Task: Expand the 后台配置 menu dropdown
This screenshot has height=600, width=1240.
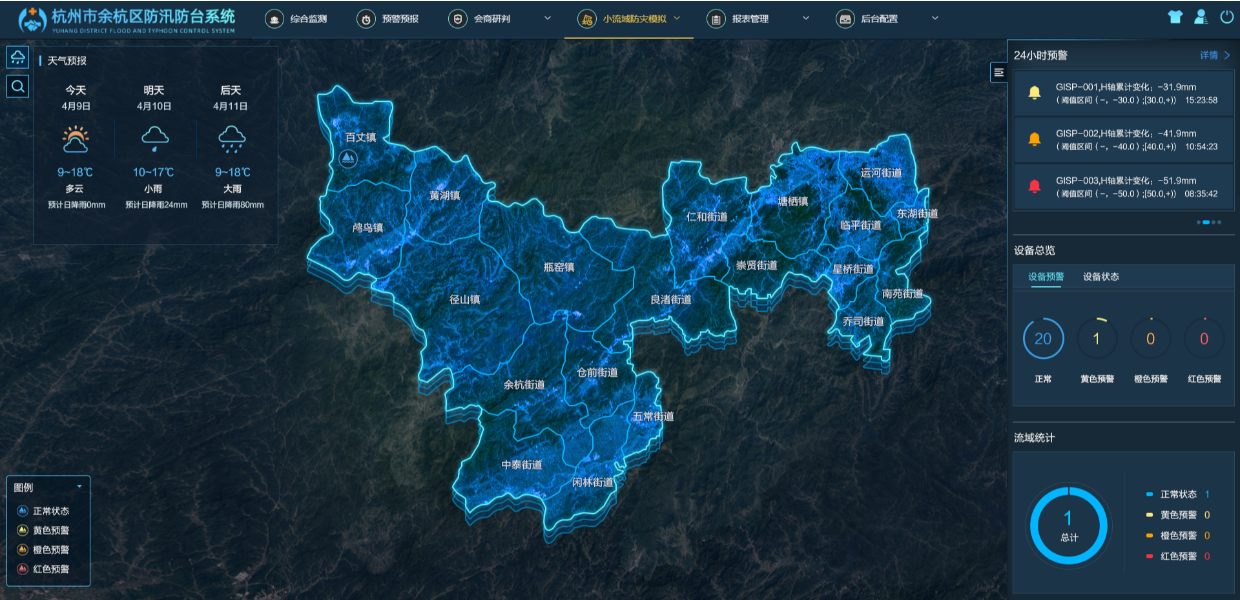Action: 935,18
